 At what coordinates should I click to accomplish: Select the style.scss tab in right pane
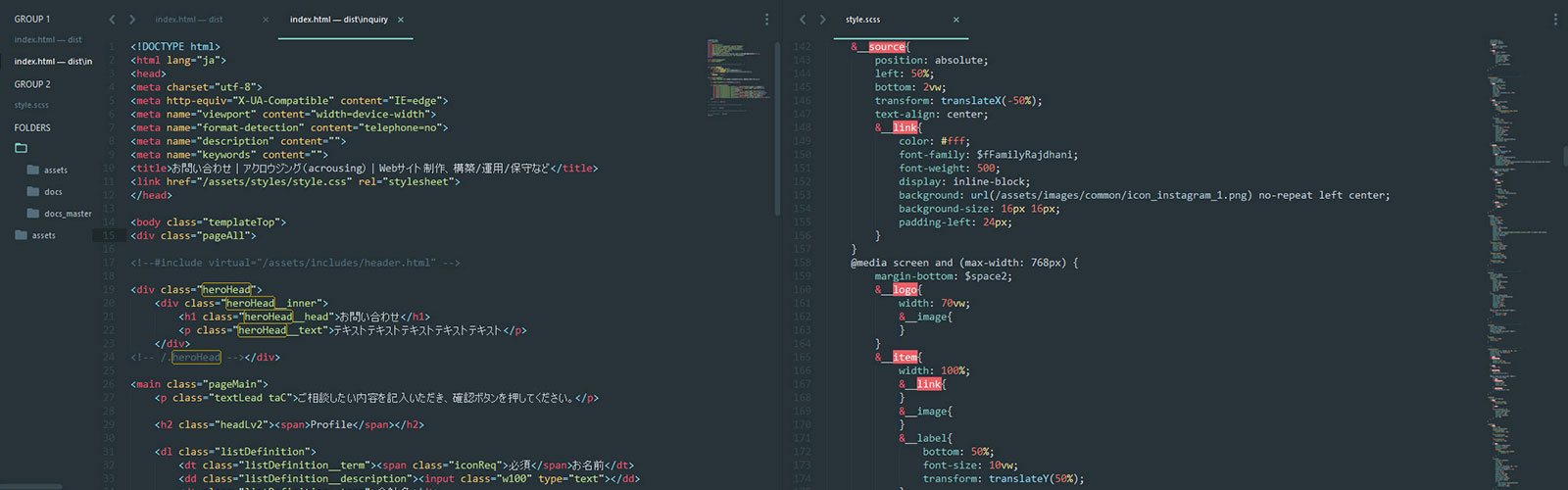[863, 20]
